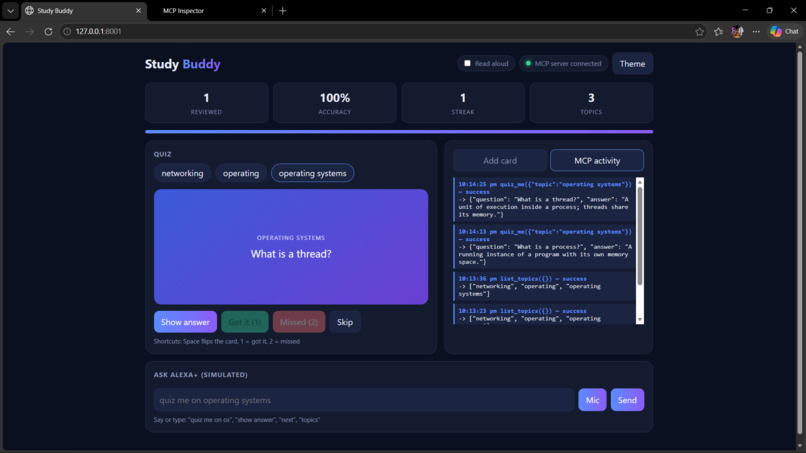Mark card with Missed (2) button
806x453 pixels.
pyautogui.click(x=299, y=322)
